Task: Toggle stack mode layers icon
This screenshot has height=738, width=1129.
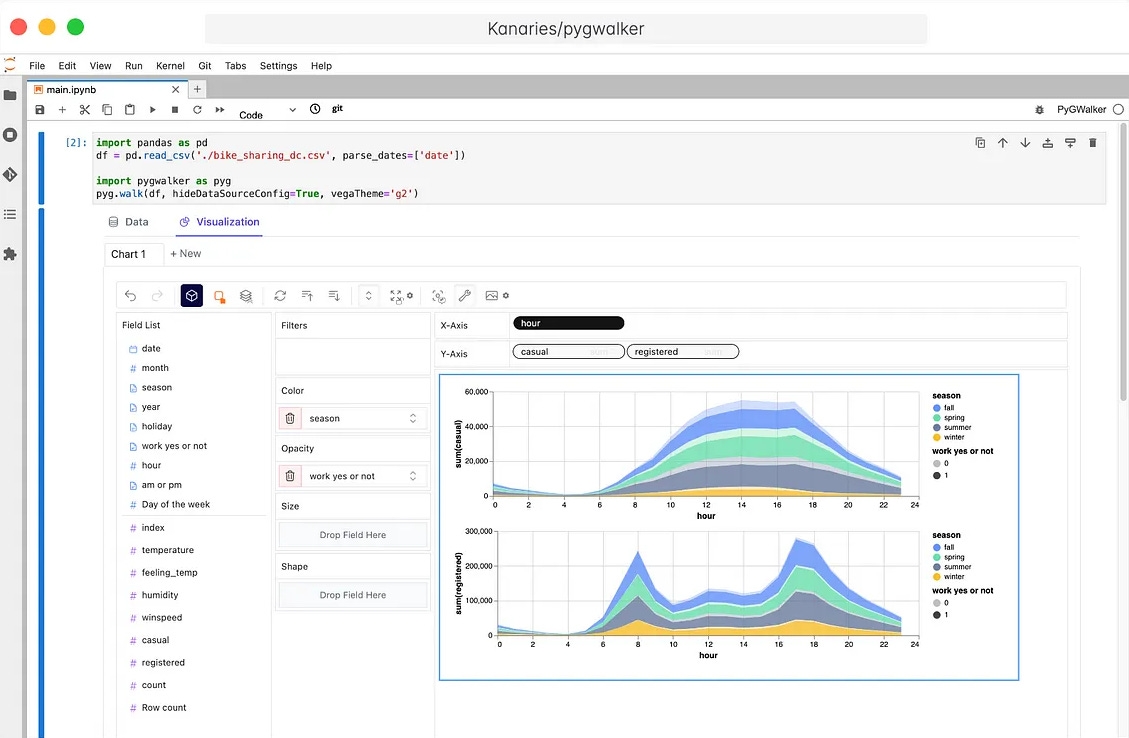Action: [246, 296]
